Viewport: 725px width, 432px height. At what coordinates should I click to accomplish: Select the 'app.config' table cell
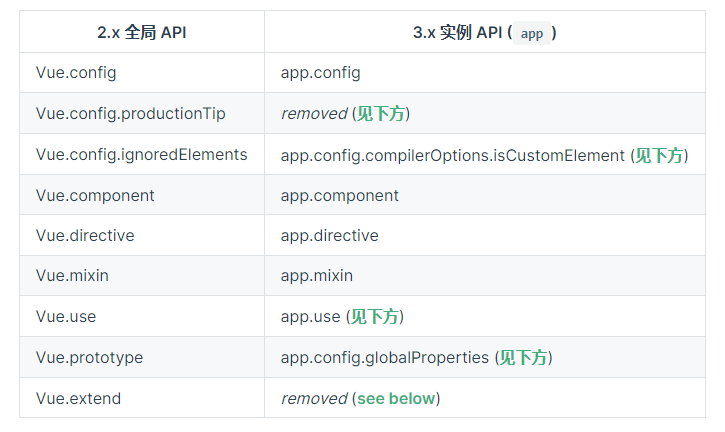485,73
